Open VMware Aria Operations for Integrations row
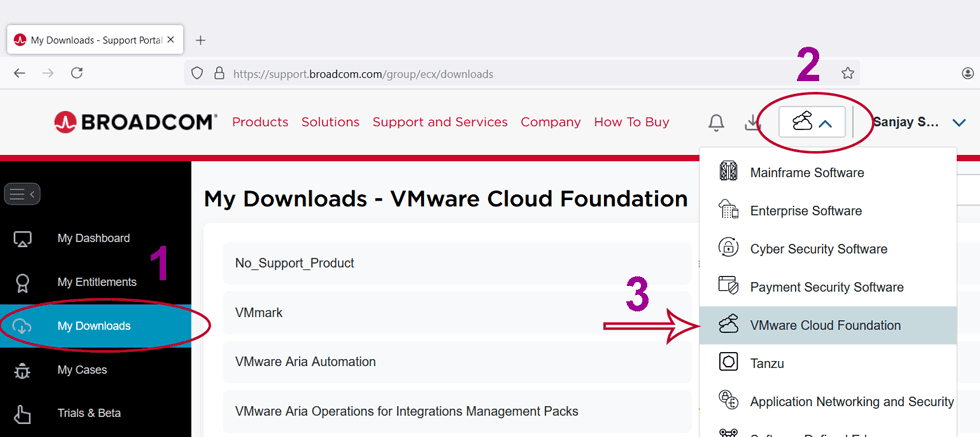 [457, 411]
